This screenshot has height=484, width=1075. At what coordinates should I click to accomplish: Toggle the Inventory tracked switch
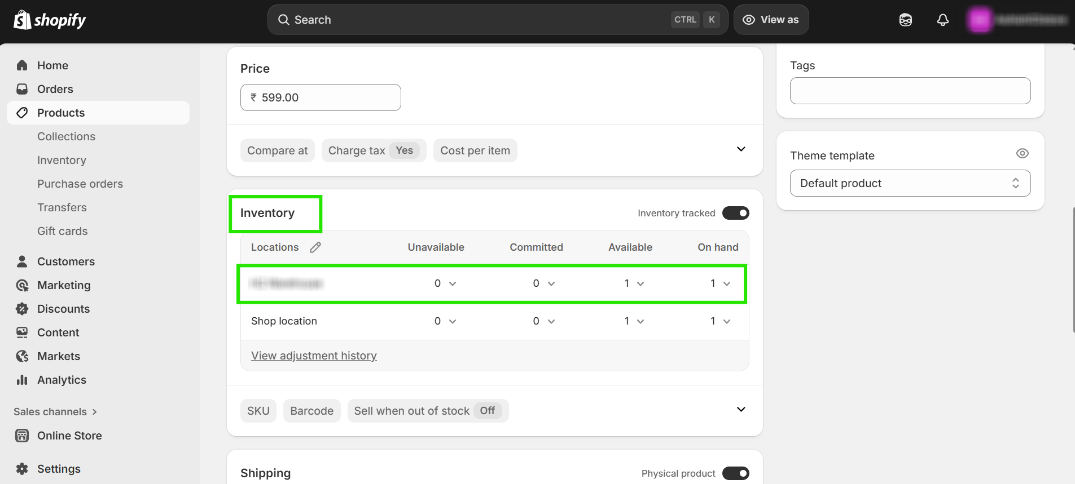coord(735,213)
